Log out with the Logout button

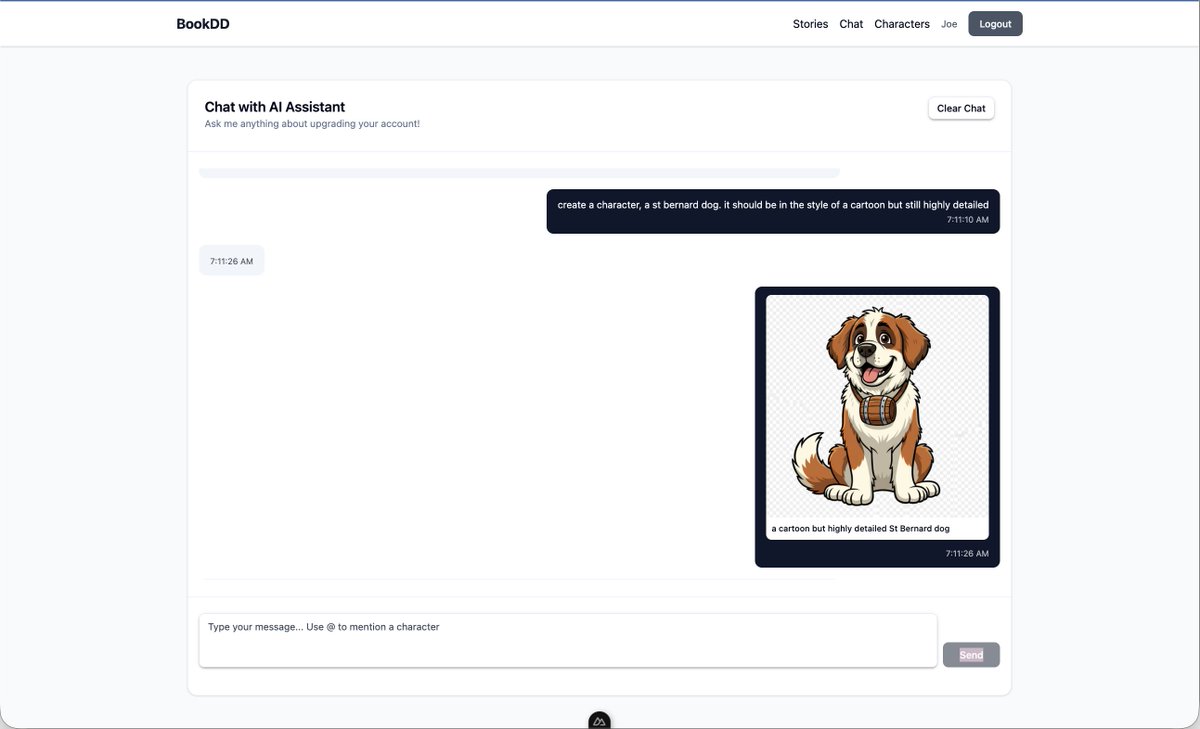pos(995,24)
